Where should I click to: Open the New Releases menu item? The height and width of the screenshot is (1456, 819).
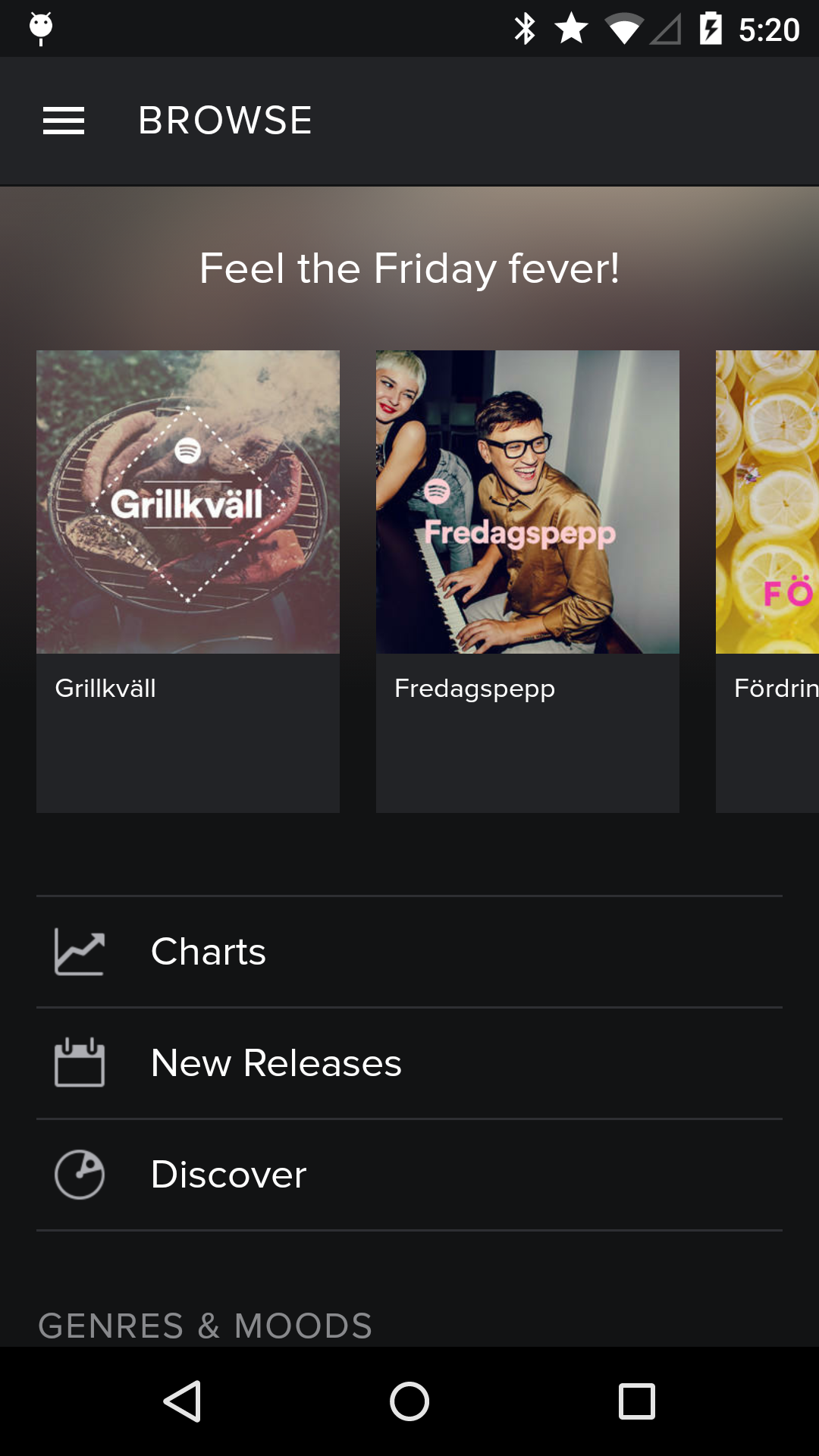coord(276,1063)
